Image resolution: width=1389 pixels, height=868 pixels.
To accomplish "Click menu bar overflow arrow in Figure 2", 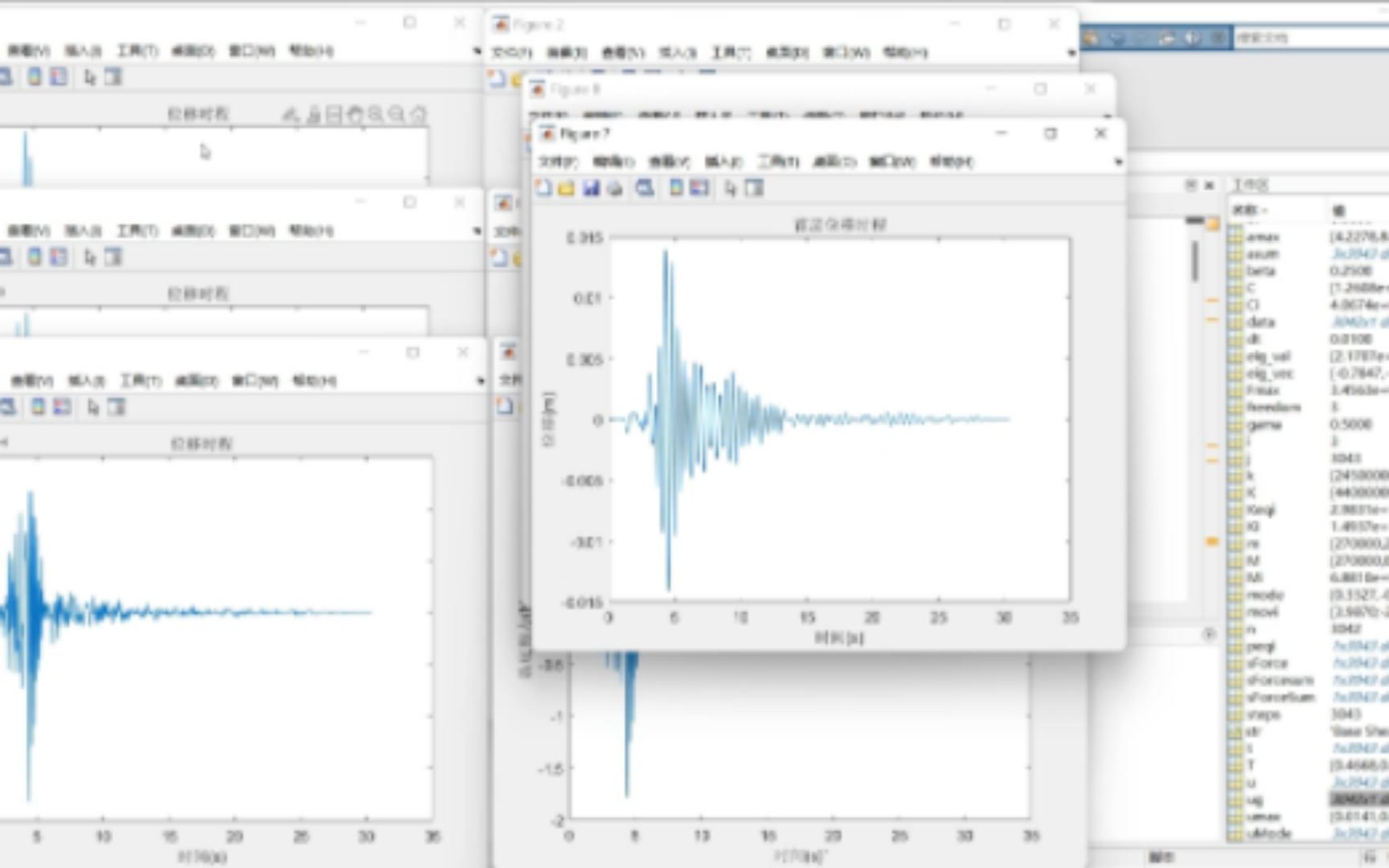I will (1071, 53).
